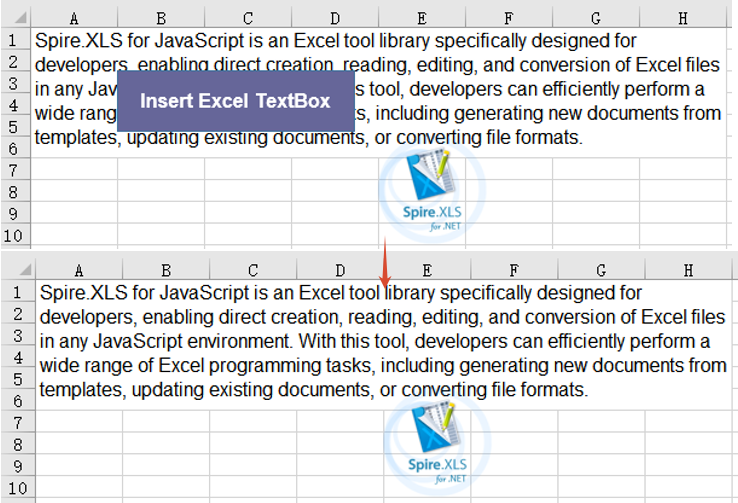The image size is (738, 503).
Task: Click the Spire.XLS paragraph cell in lower worksheet
Action: (384, 345)
